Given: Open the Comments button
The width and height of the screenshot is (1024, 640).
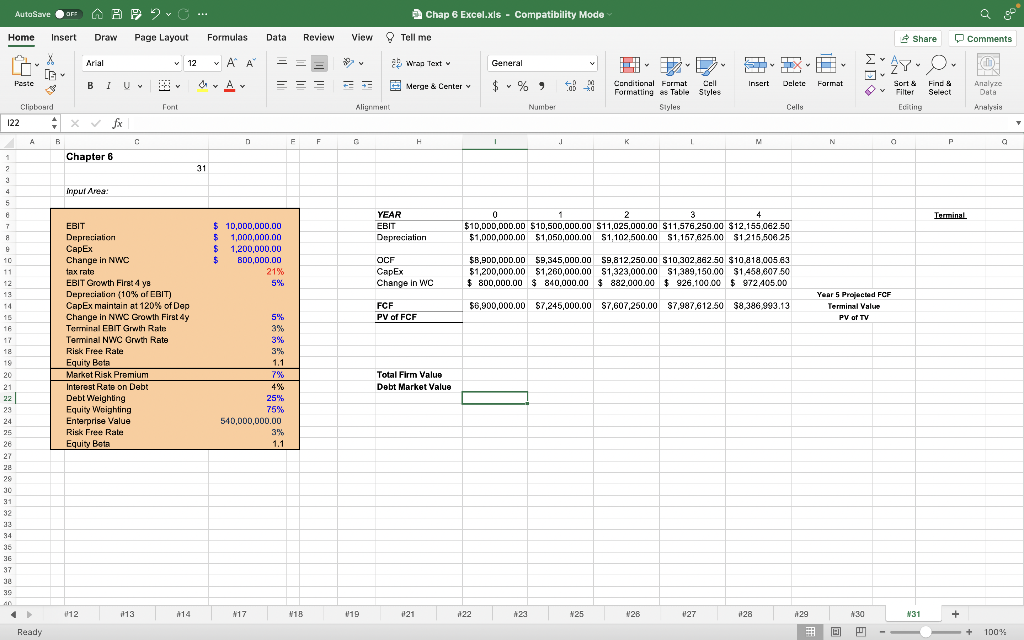Looking at the screenshot, I should click(982, 39).
